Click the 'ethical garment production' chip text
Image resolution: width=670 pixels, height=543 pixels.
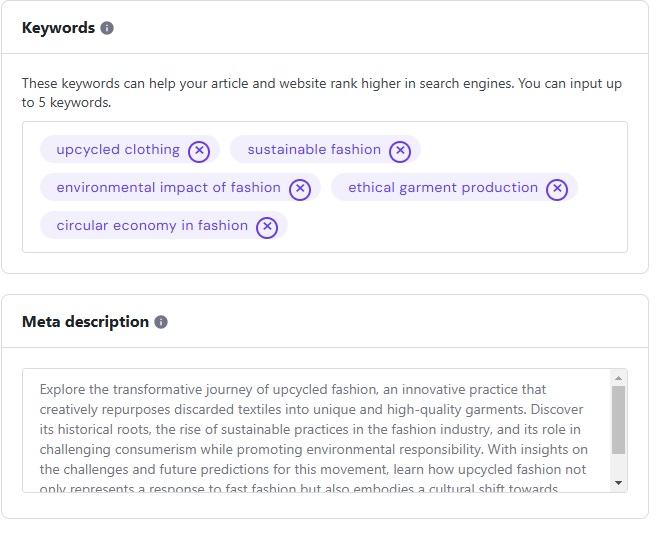tap(443, 188)
